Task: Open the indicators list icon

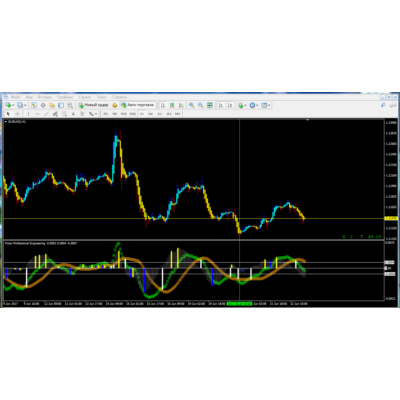Action: [240, 105]
